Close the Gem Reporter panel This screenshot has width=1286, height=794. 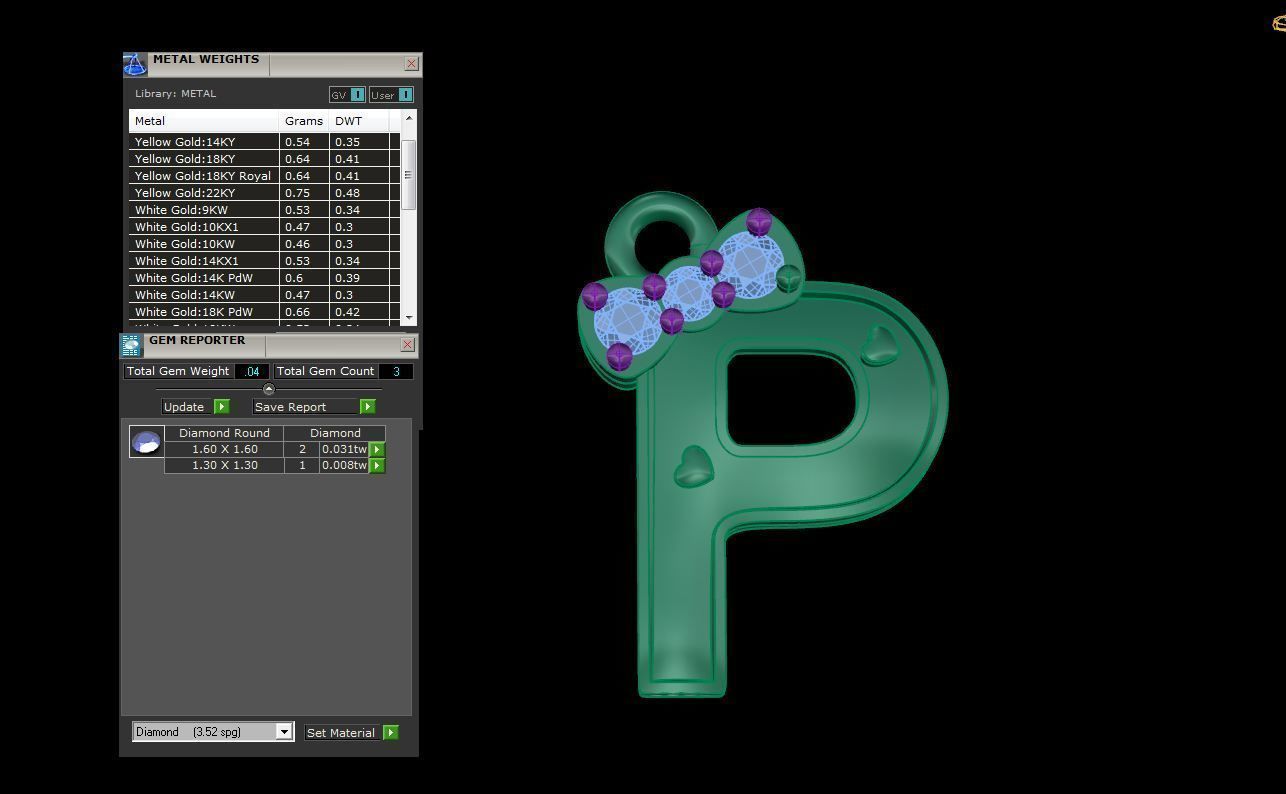pyautogui.click(x=407, y=345)
